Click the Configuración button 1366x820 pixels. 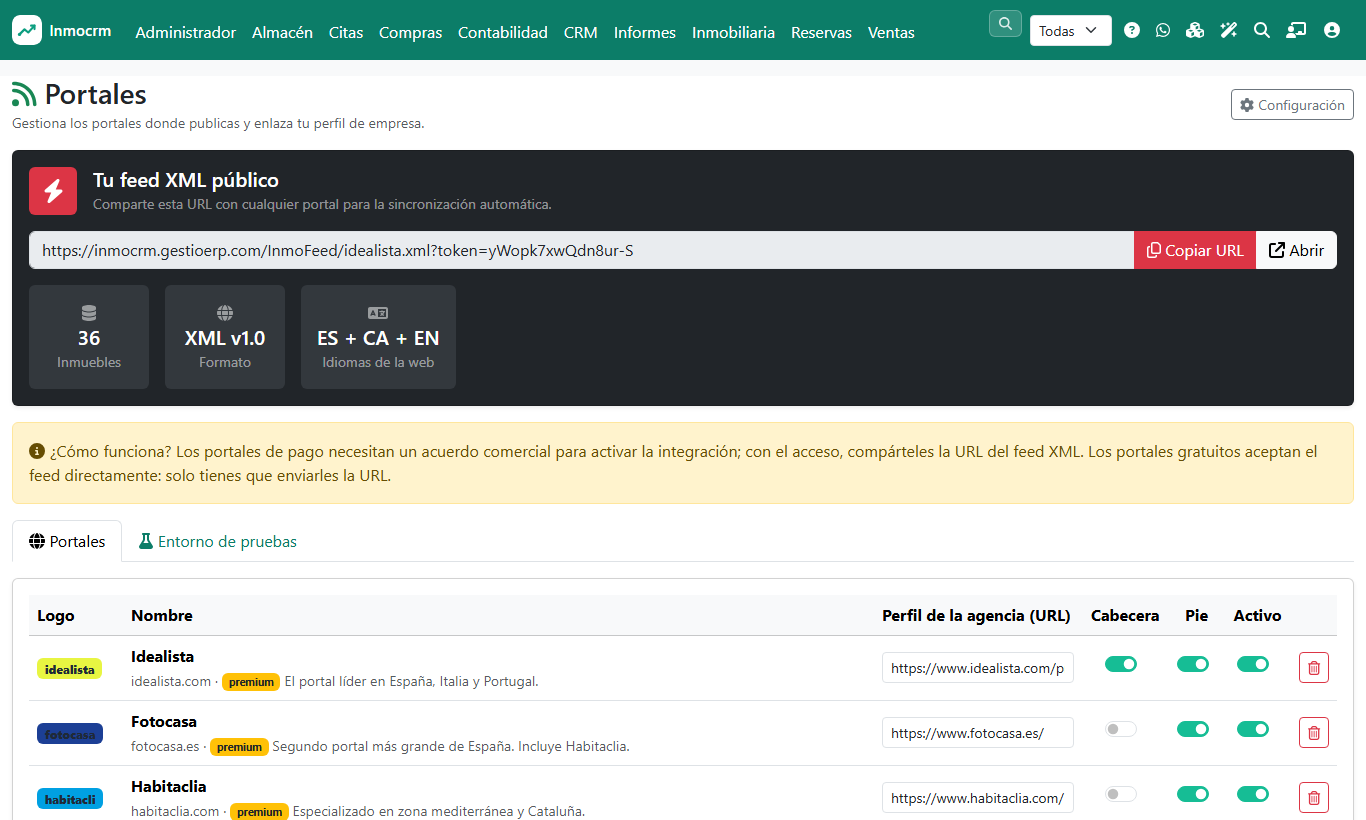pyautogui.click(x=1292, y=105)
